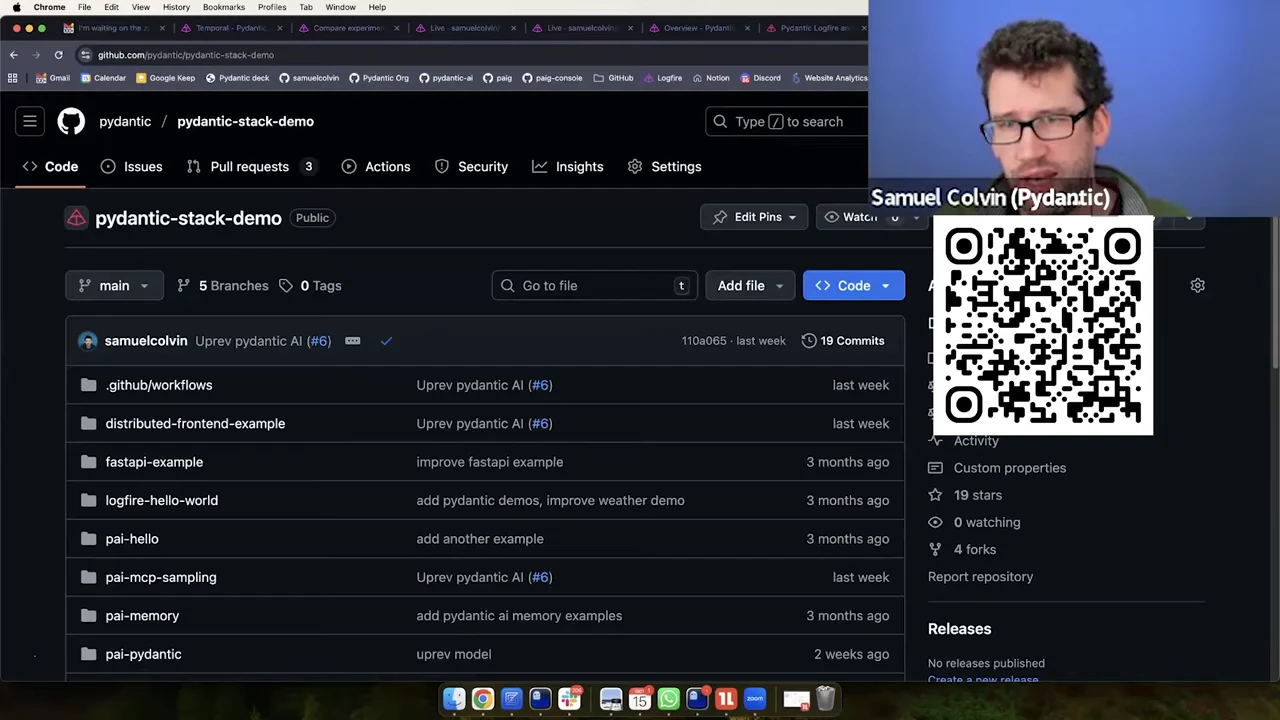Open the Bookmarks menu in the menu bar

pyautogui.click(x=224, y=7)
